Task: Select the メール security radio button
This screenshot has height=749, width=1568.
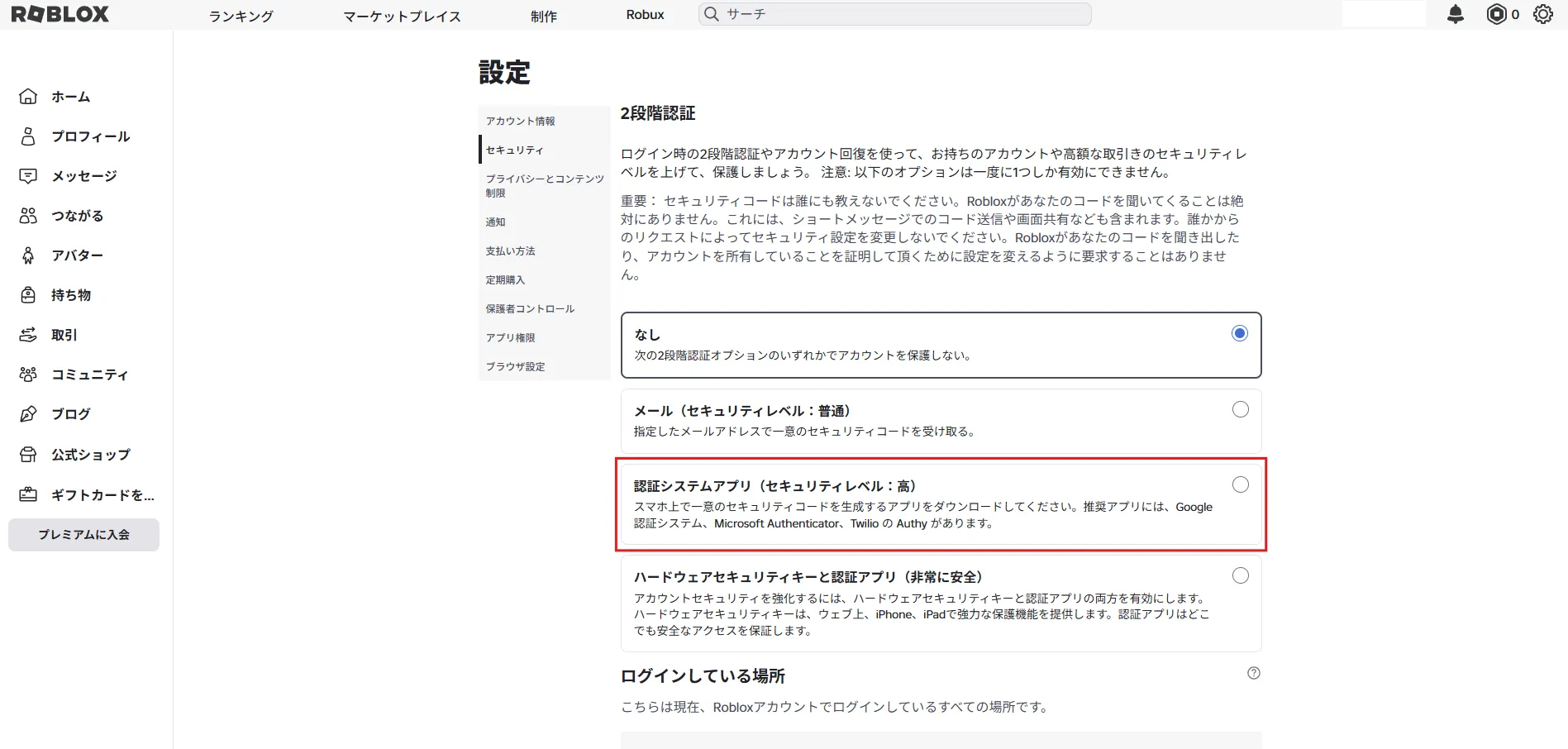Action: [x=1240, y=409]
